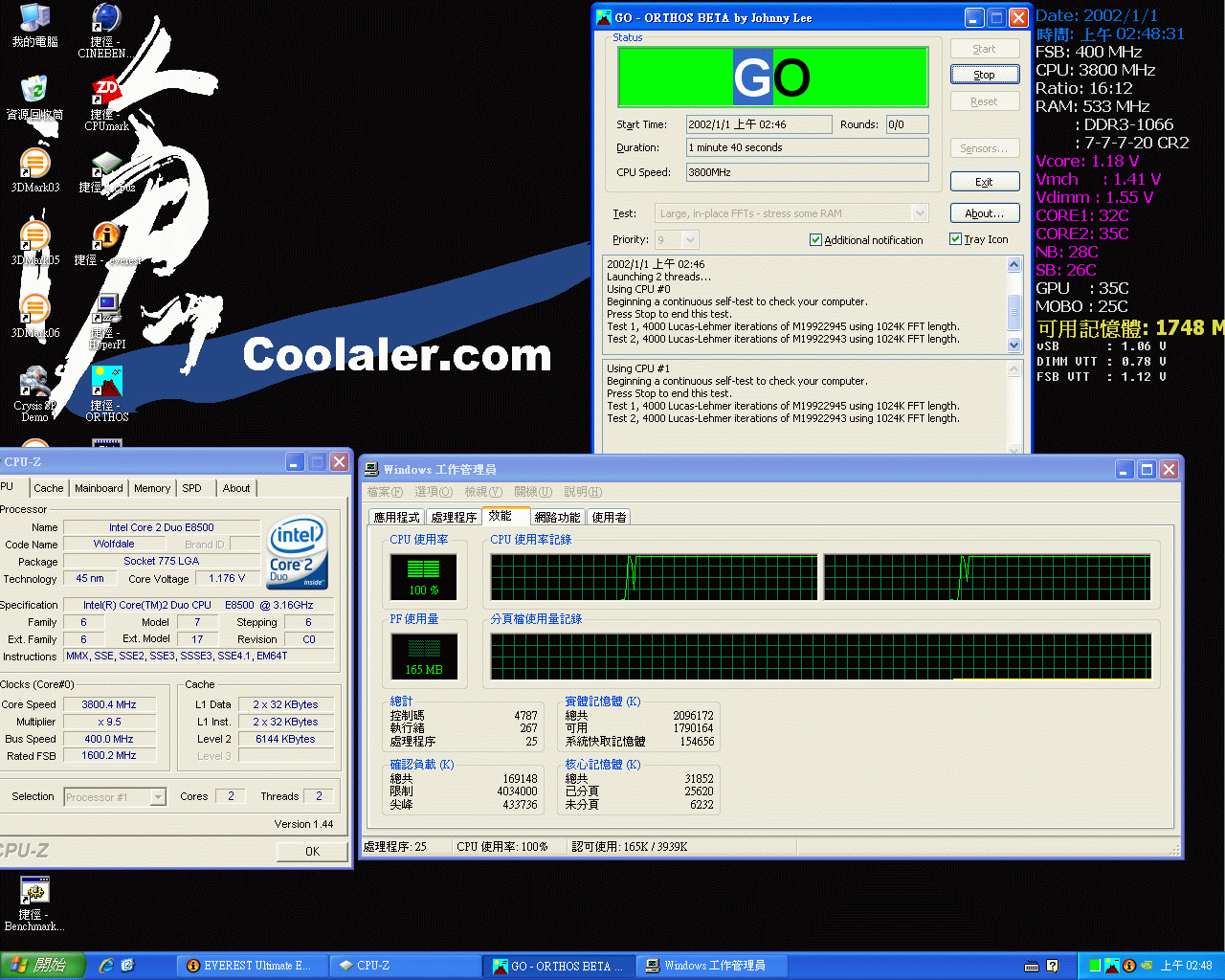
Task: Open the Priority dropdown in ORTHOS
Action: [x=690, y=239]
